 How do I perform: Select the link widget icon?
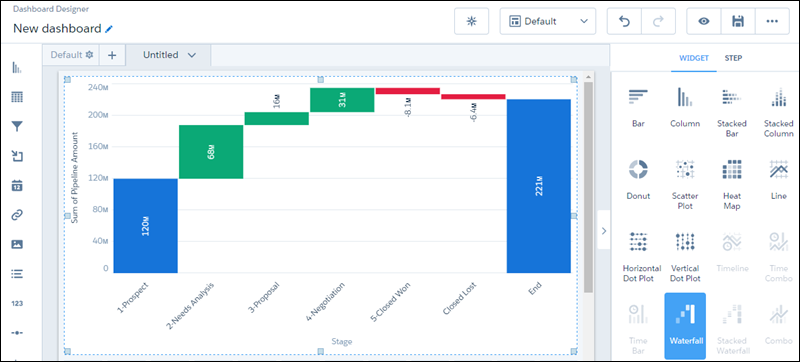(x=17, y=215)
